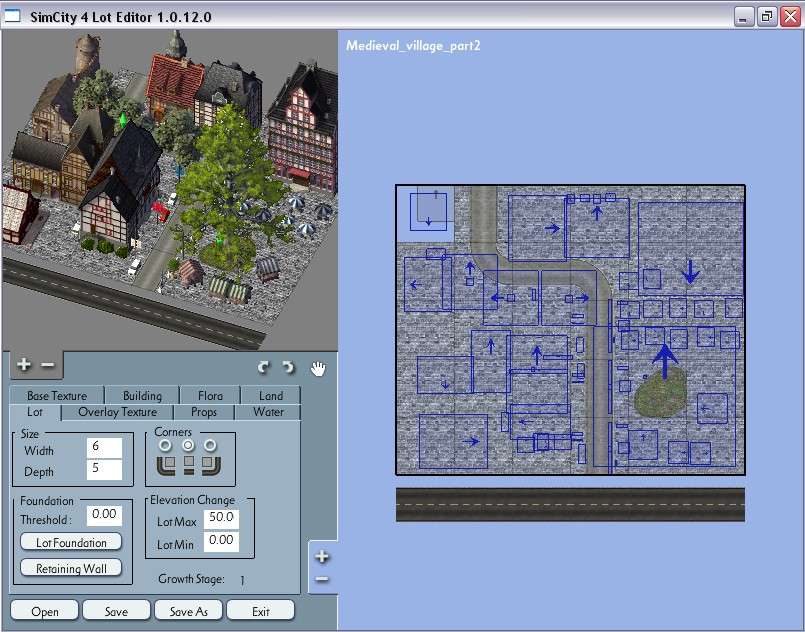Open the Overlay Texture tab

[118, 412]
